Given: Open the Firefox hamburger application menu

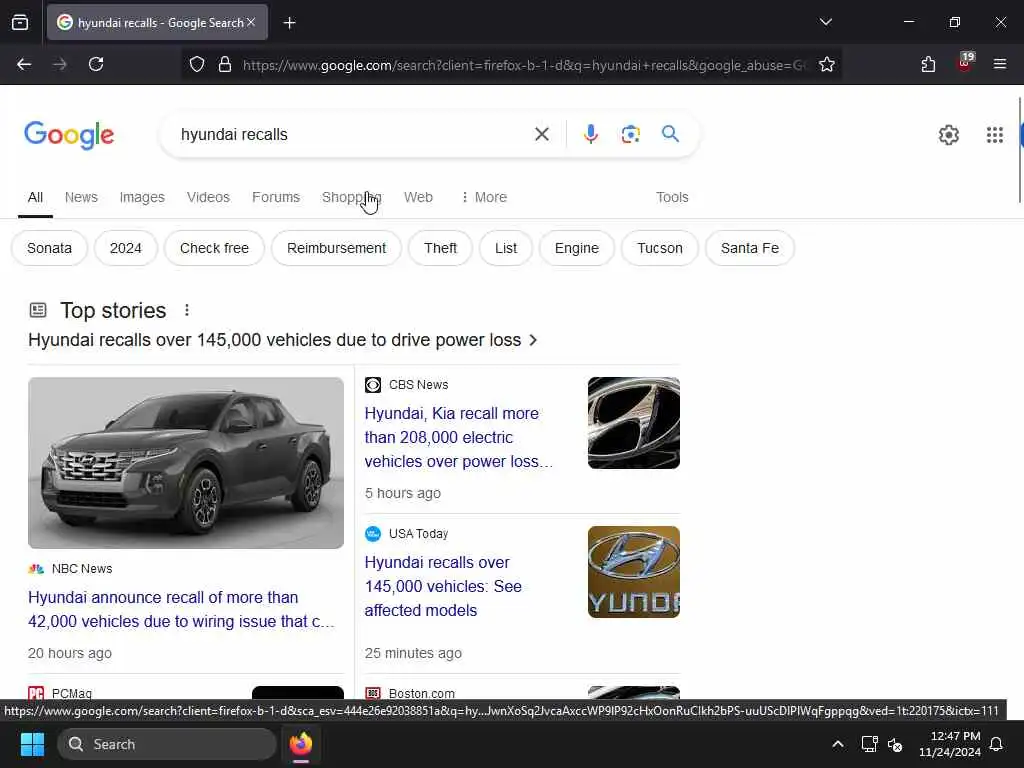Looking at the screenshot, I should tap(1000, 64).
